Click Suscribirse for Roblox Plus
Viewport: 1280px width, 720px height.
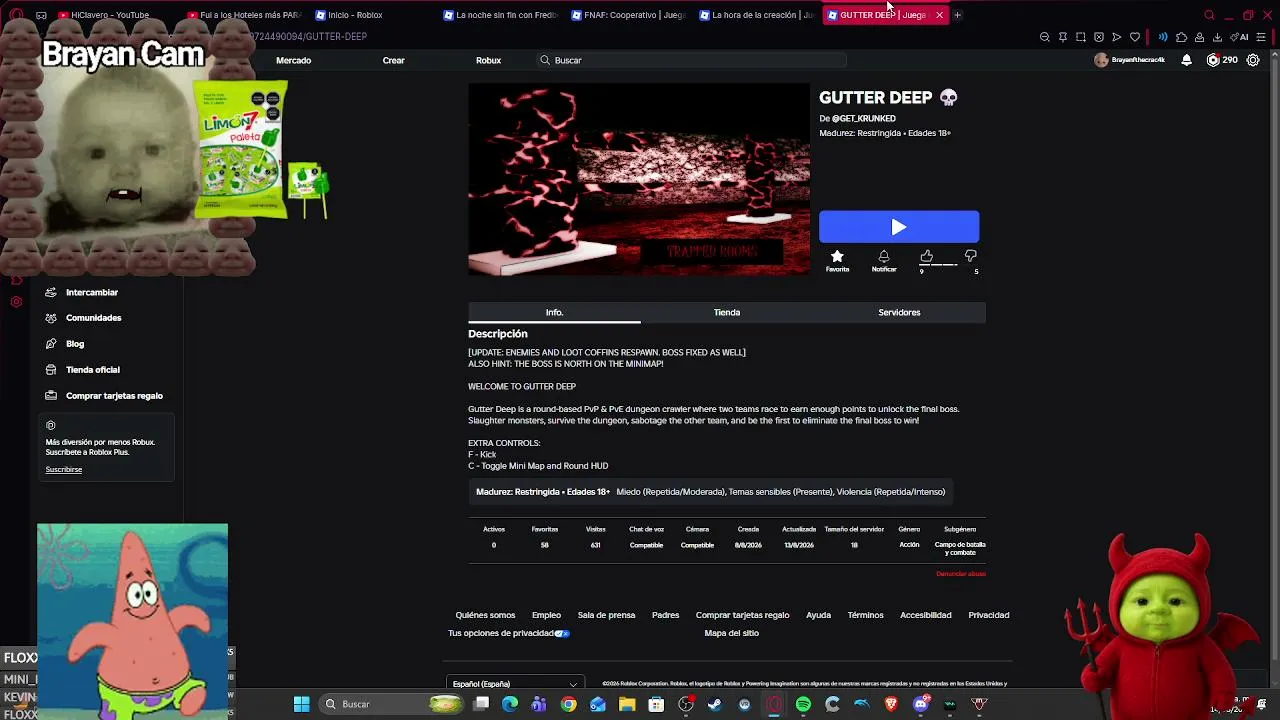64,470
